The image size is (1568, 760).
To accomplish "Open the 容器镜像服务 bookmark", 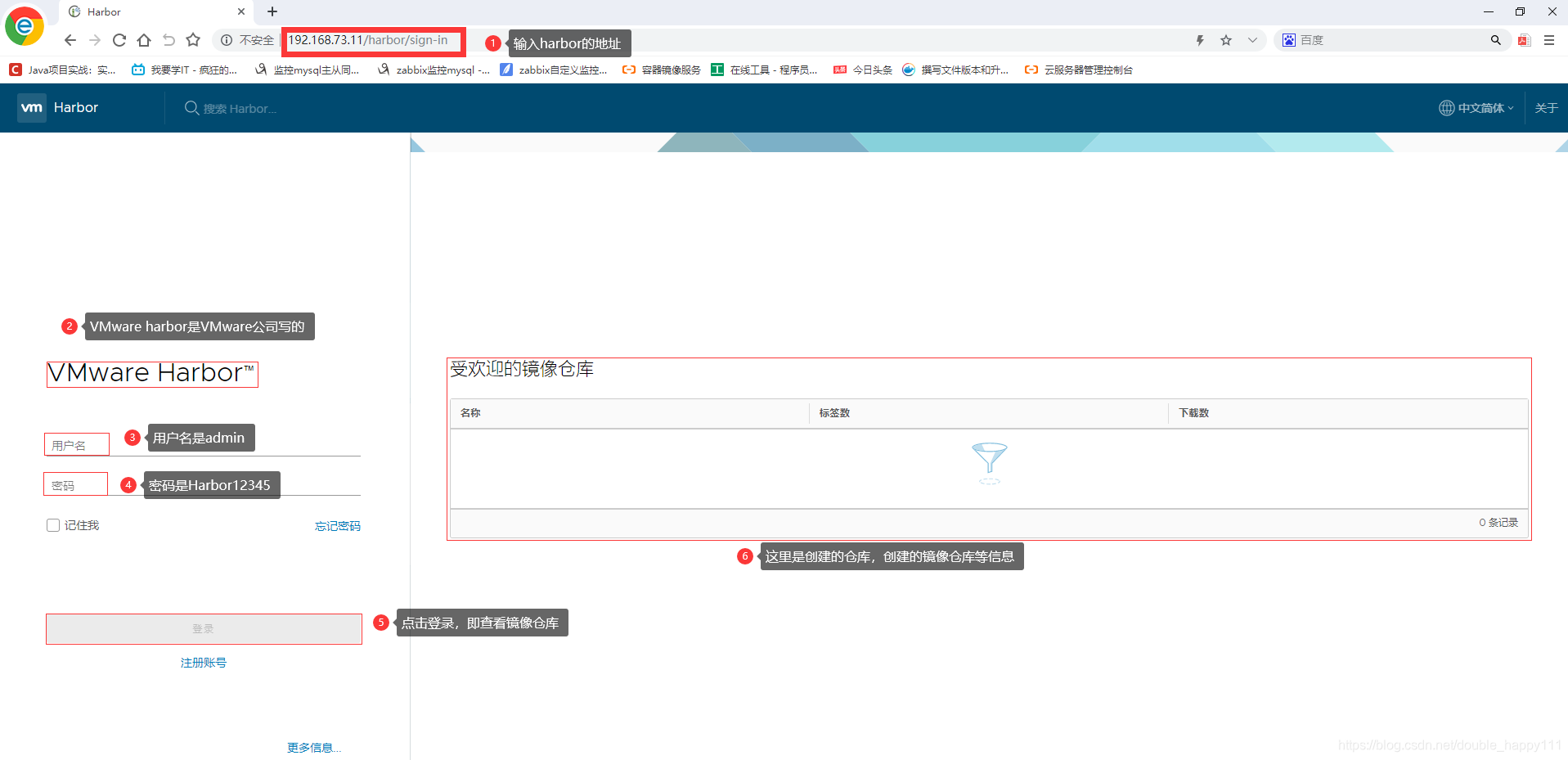I will (x=662, y=70).
